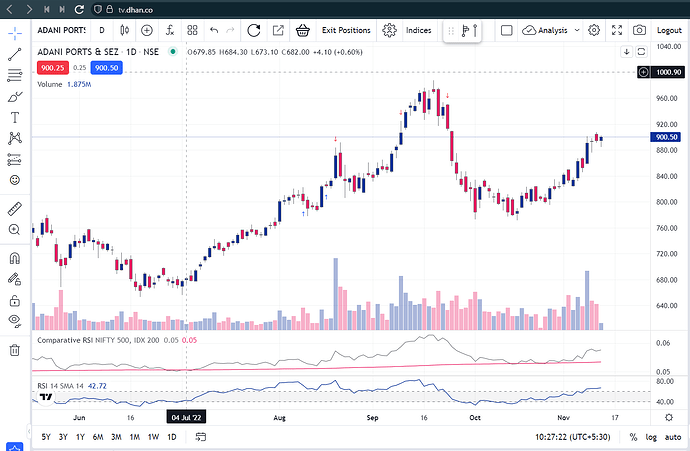Click the compare or add symbol button
The image size is (690, 451).
(x=147, y=30)
